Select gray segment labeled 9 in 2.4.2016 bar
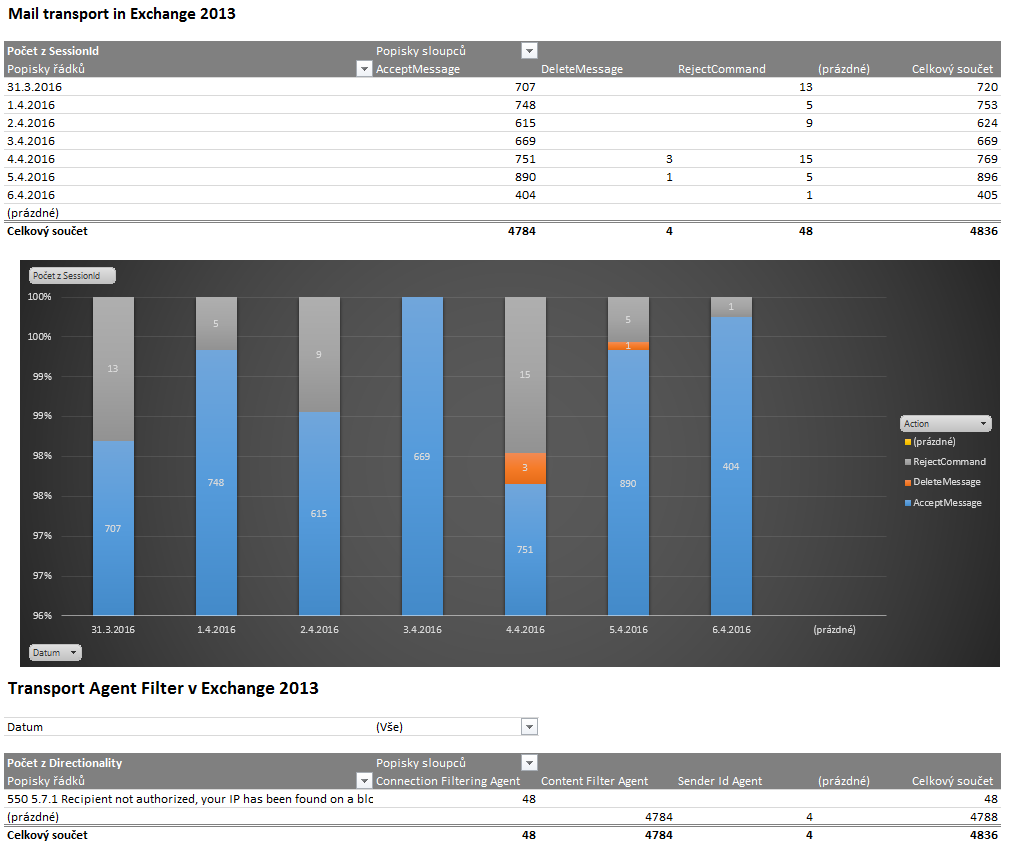 (x=319, y=354)
